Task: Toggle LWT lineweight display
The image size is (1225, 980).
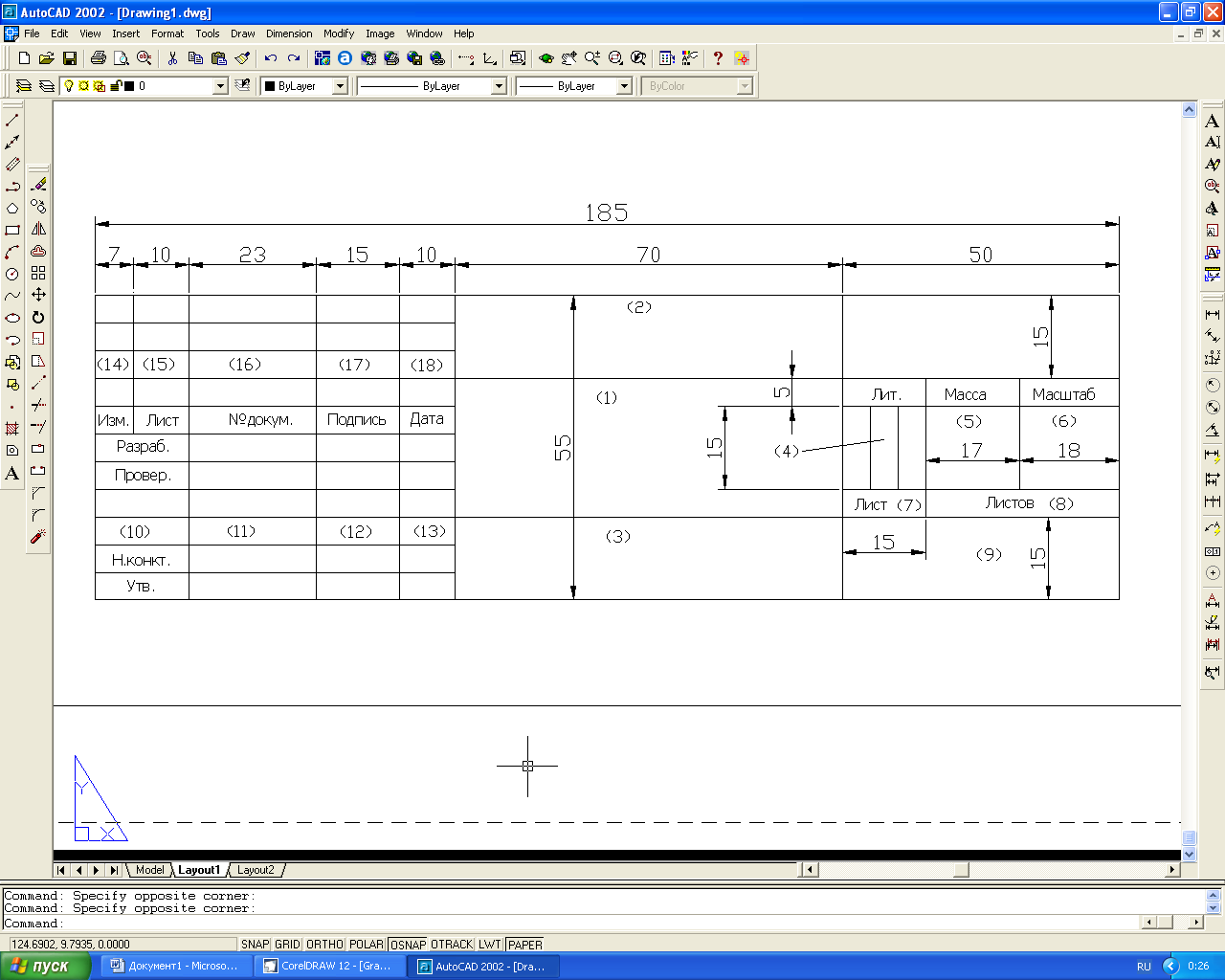Action: [x=490, y=945]
